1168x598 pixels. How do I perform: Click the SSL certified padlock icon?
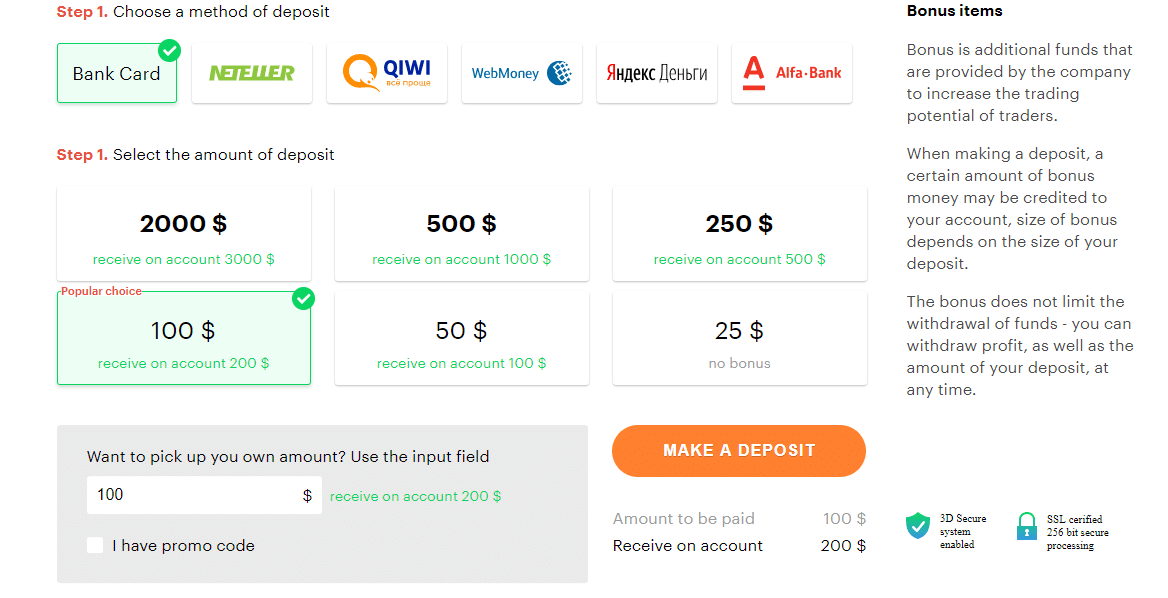pos(1026,526)
